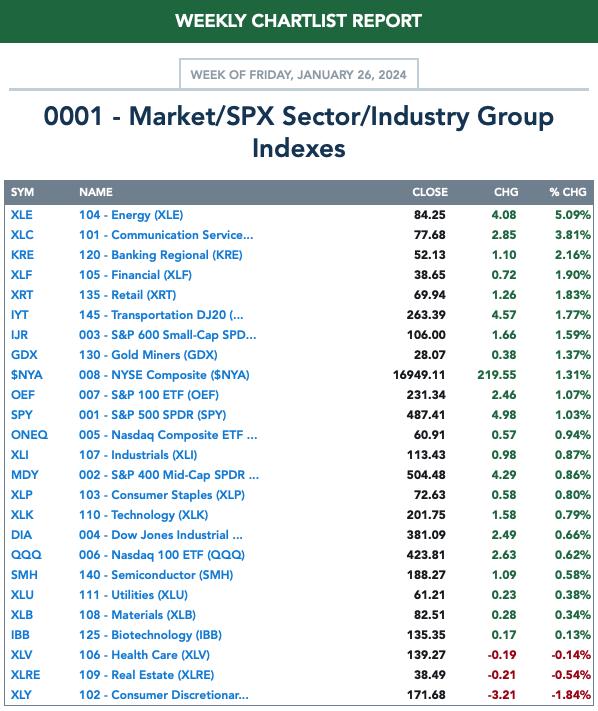The width and height of the screenshot is (598, 711).
Task: Click the $NYA symbol link
Action: [x=27, y=375]
